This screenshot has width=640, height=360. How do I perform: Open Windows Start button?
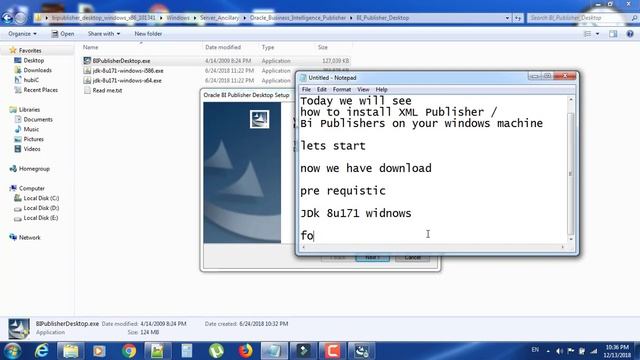(x=12, y=351)
